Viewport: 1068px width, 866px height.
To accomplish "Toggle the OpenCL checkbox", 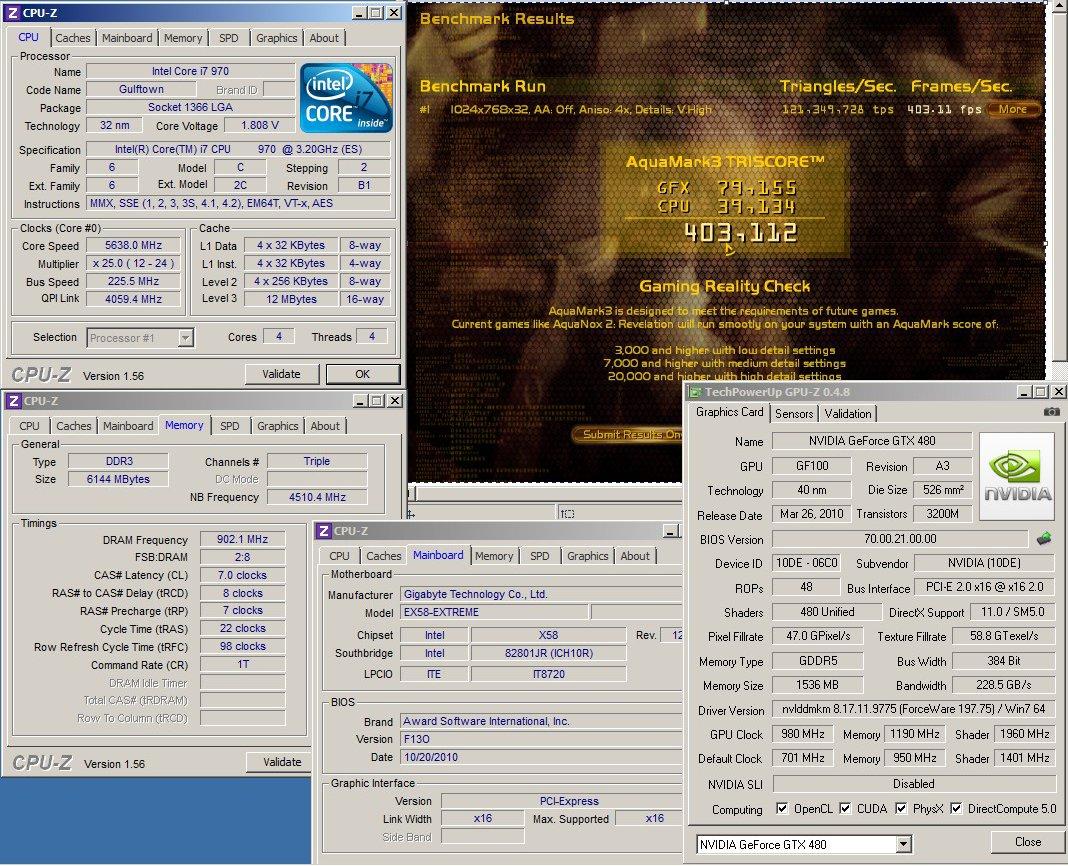I will [x=782, y=809].
